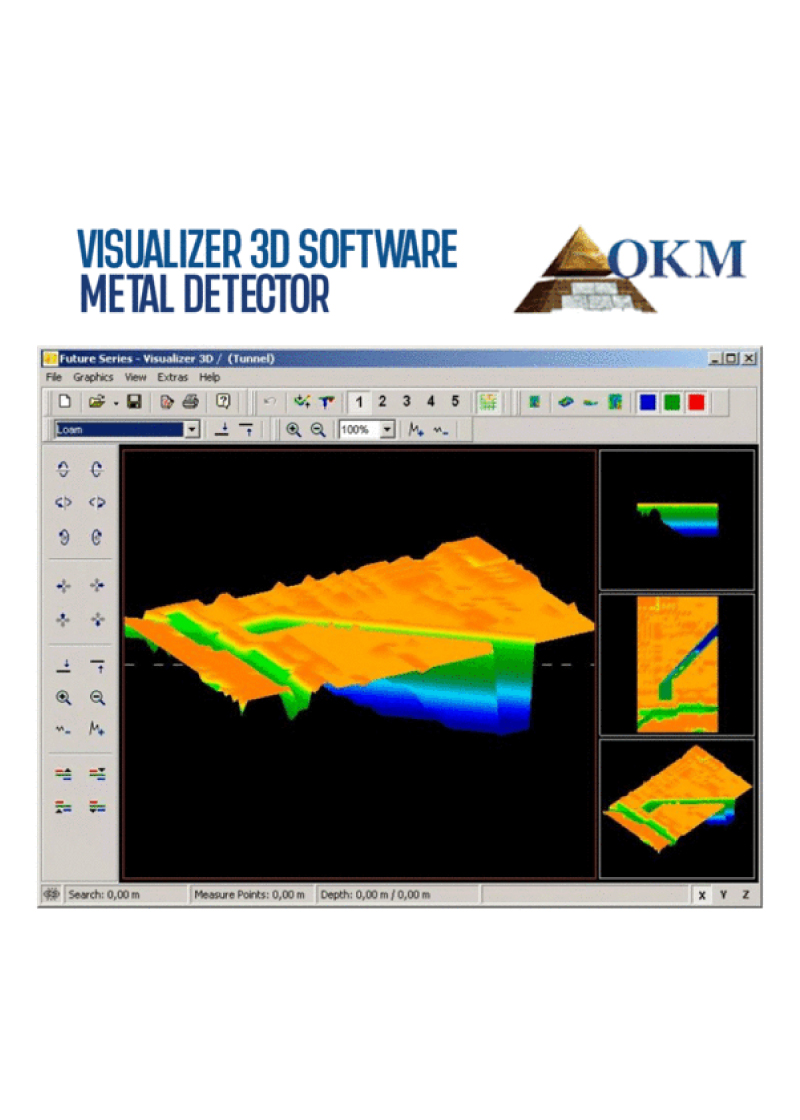The height and width of the screenshot is (1120, 800).
Task: Click the Open folder icon in the toolbar
Action: (x=96, y=401)
